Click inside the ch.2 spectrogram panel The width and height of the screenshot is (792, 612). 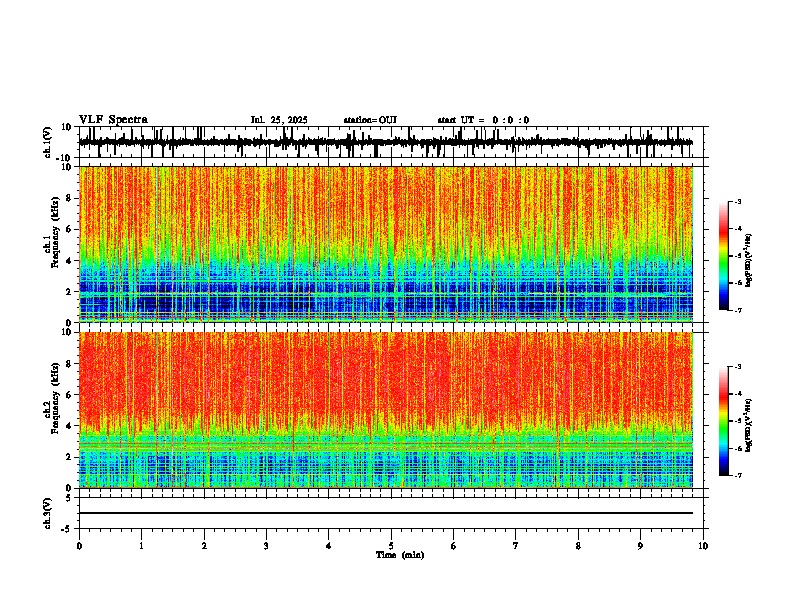(x=385, y=410)
